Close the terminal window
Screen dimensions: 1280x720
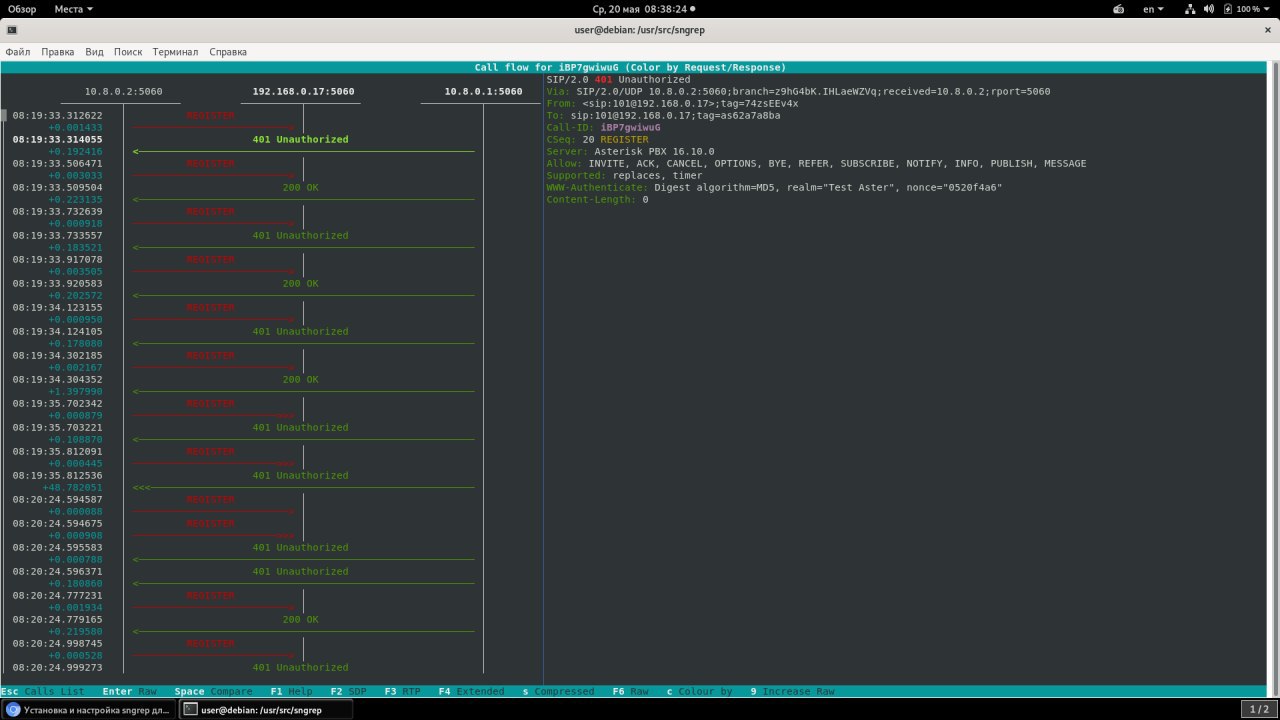point(1267,30)
